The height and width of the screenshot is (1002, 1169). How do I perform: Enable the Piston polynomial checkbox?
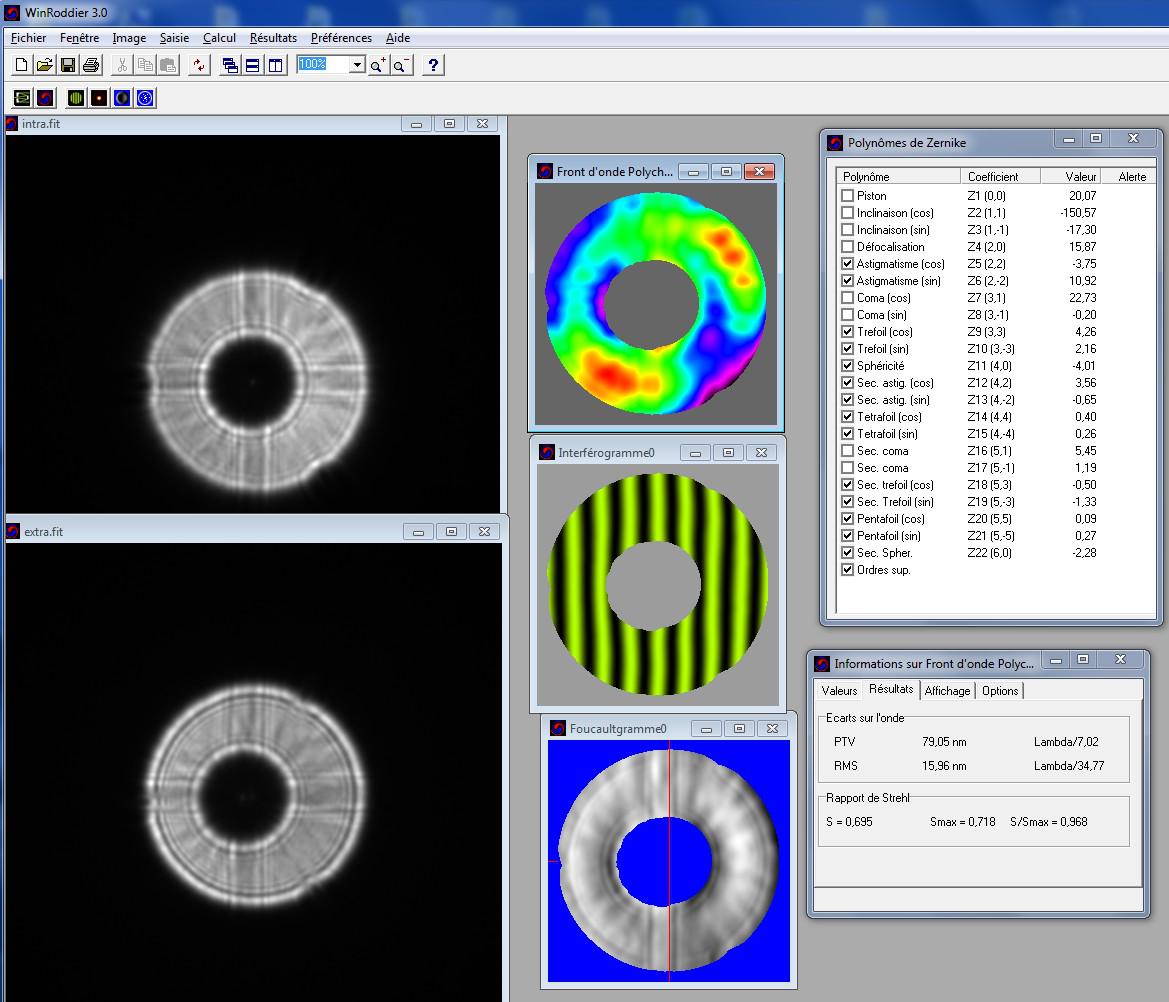848,196
